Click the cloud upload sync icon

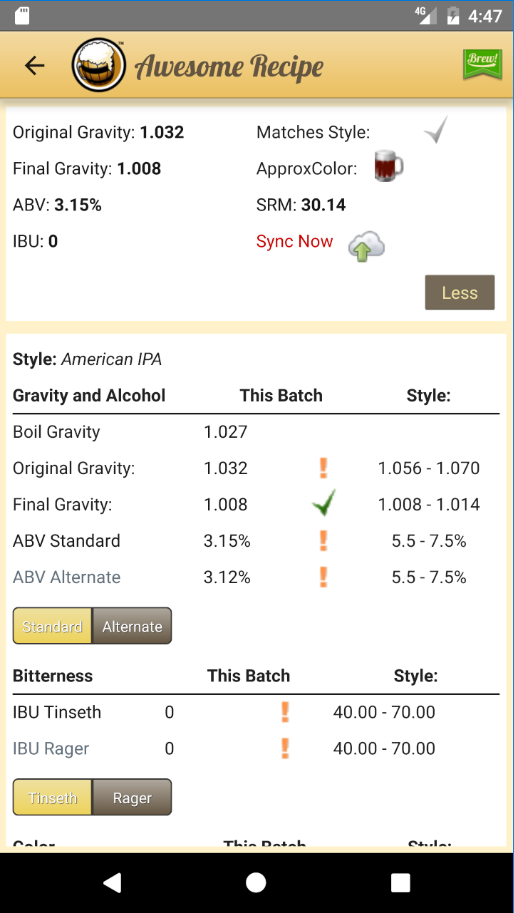(366, 246)
